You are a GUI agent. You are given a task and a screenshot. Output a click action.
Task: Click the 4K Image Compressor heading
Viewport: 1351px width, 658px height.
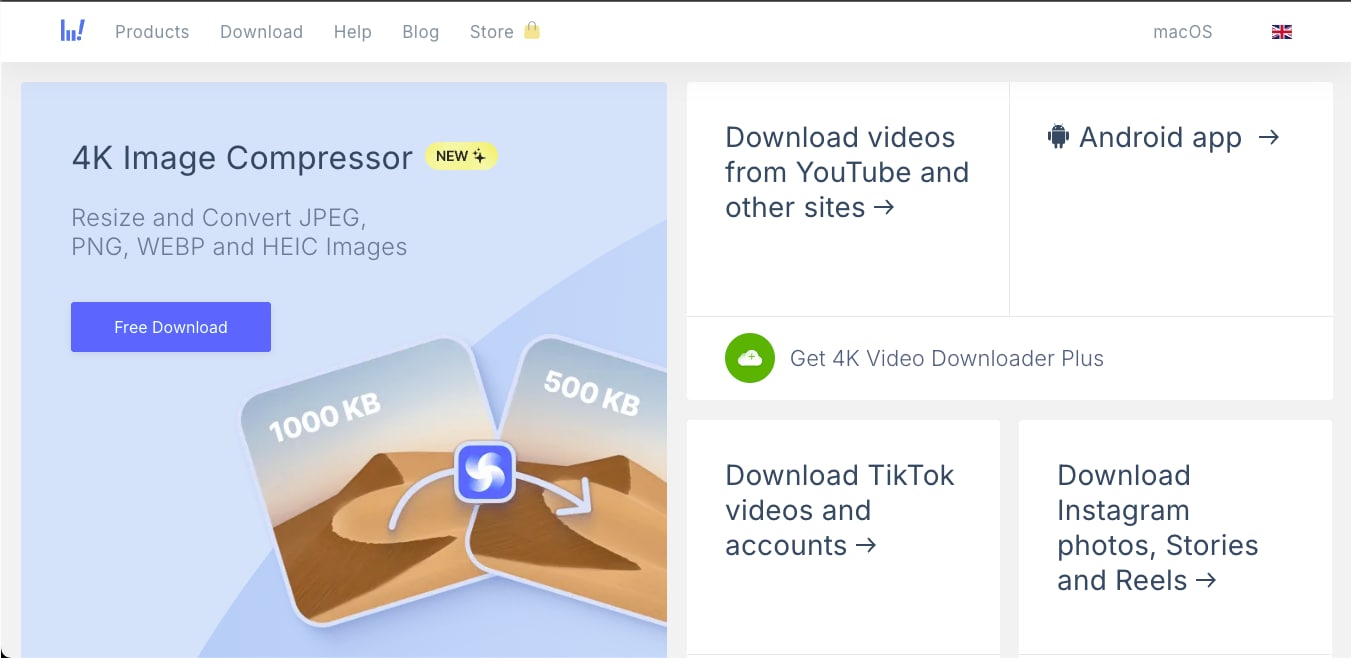(242, 157)
